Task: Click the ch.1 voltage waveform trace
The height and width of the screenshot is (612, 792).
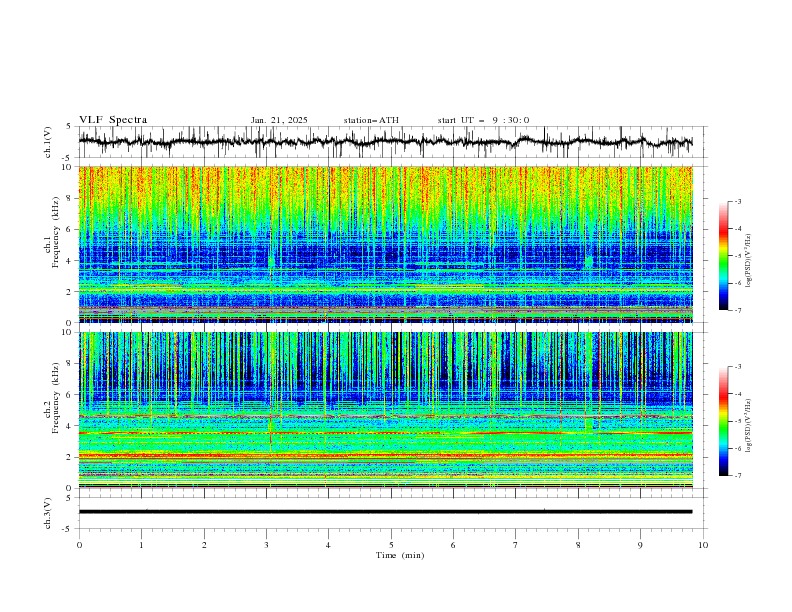Action: 385,141
